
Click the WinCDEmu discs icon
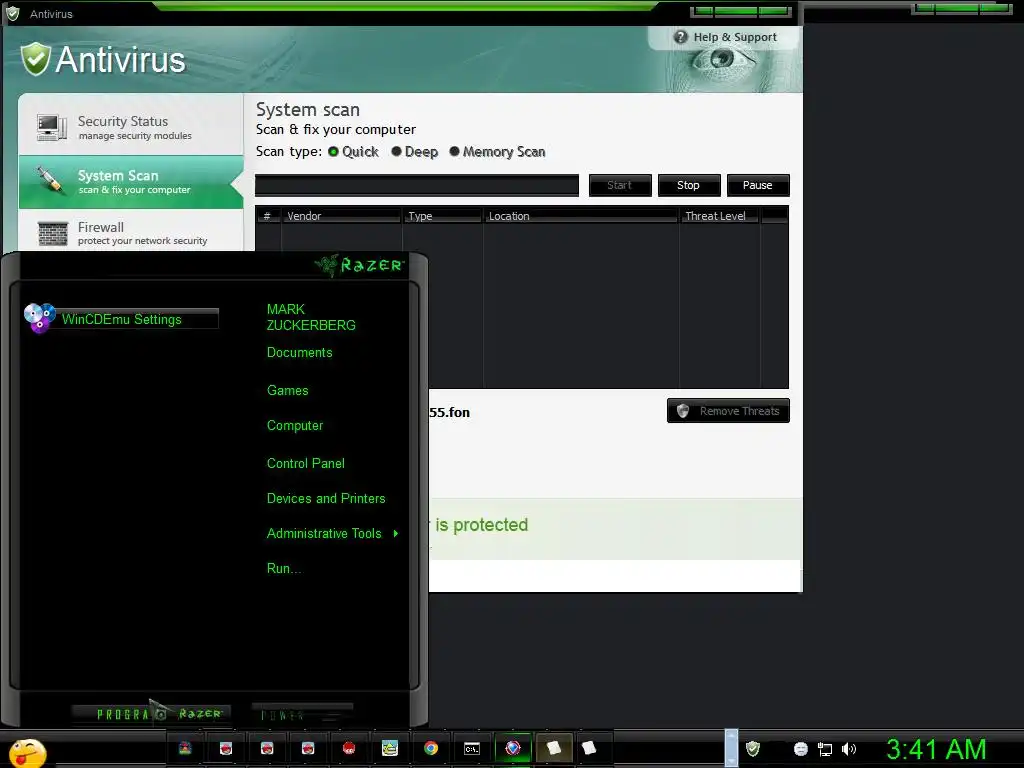click(39, 318)
